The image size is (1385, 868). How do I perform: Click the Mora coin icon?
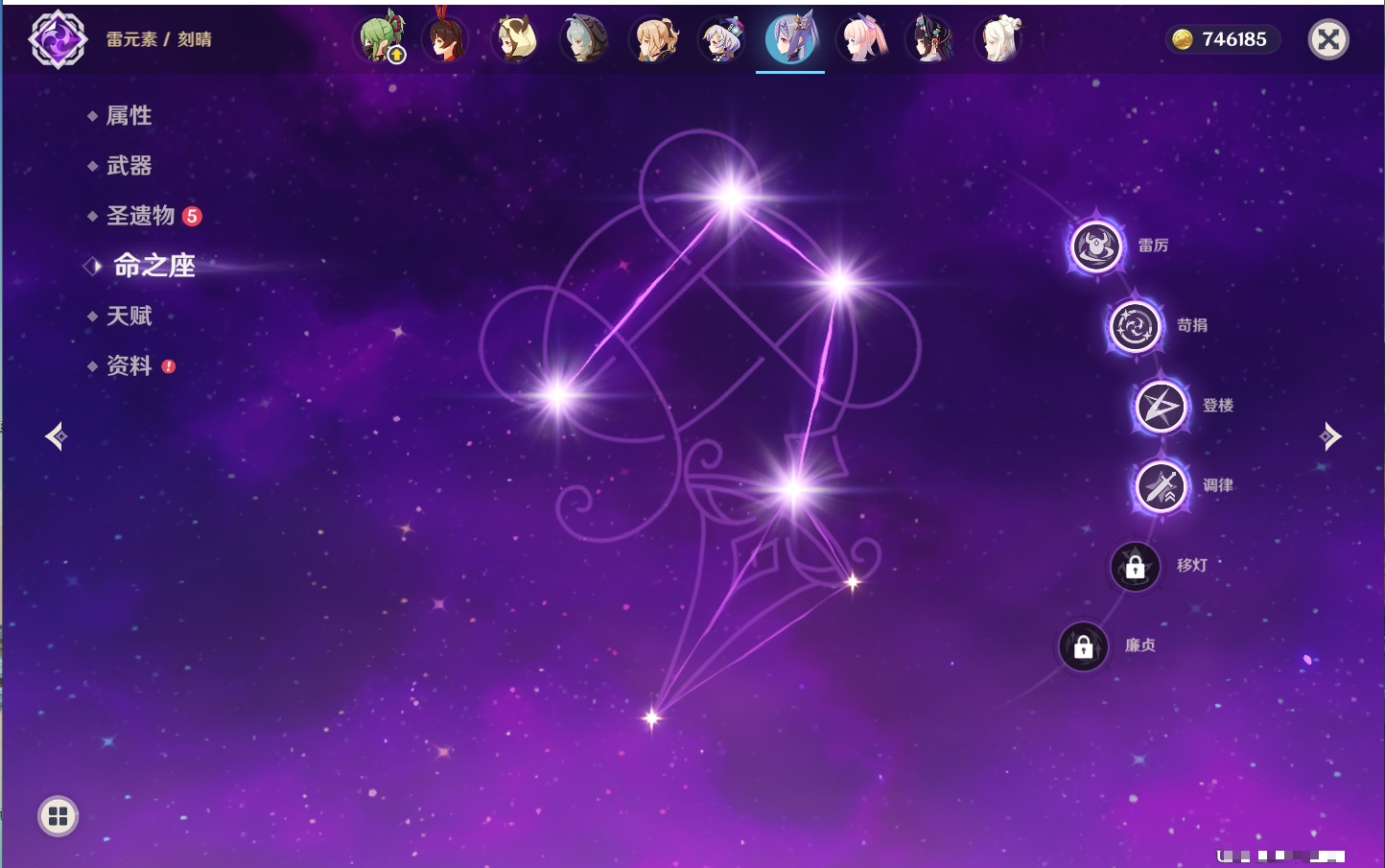1183,39
